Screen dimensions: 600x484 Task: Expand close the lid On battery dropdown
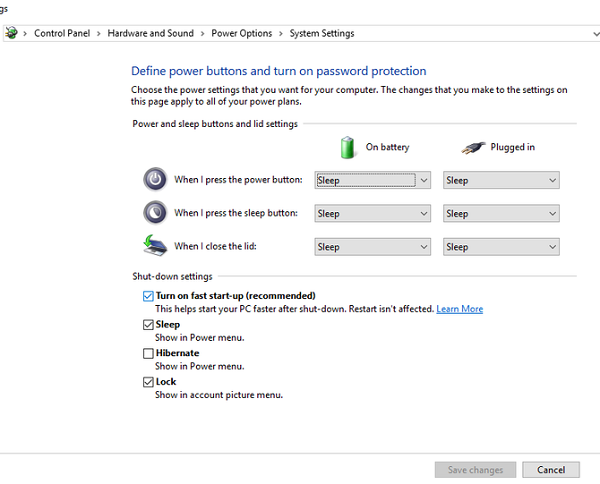tap(372, 247)
